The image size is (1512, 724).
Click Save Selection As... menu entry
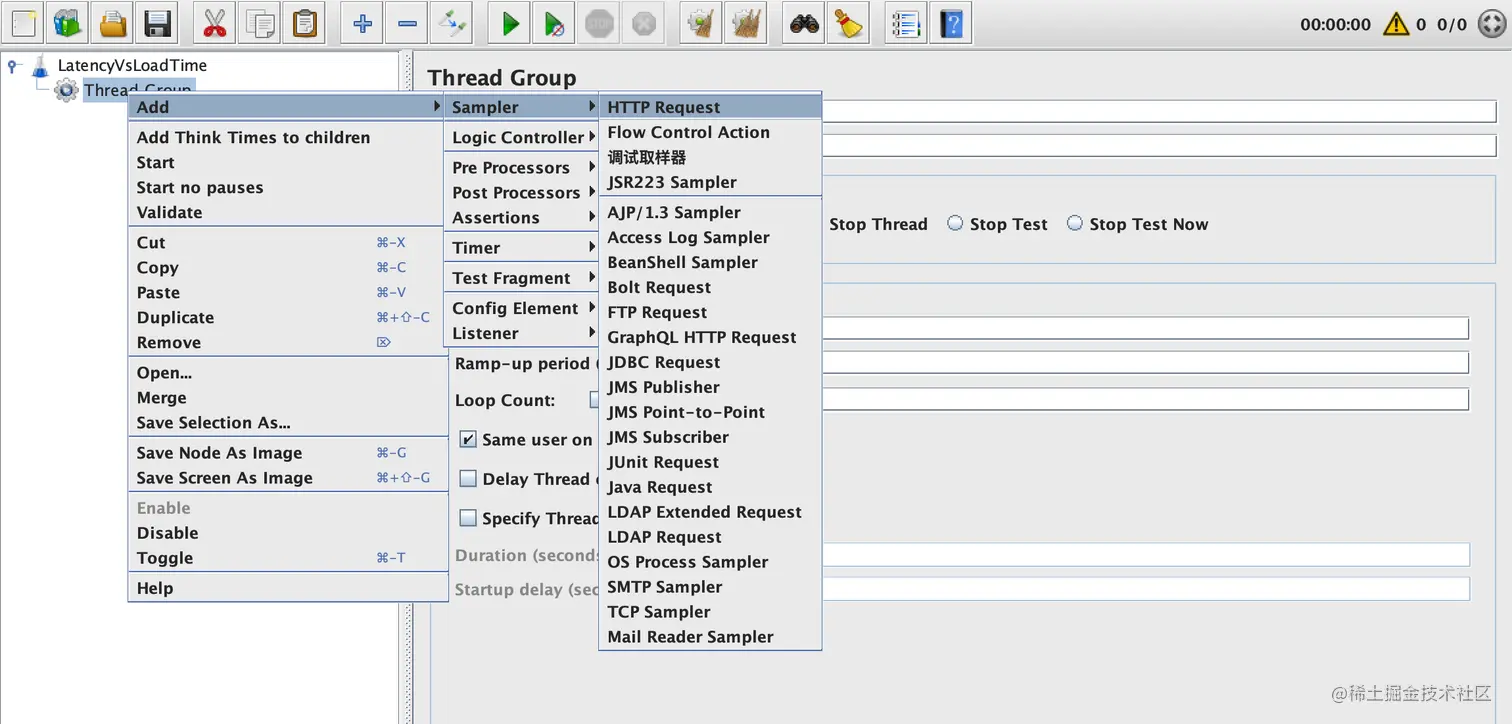click(287, 422)
